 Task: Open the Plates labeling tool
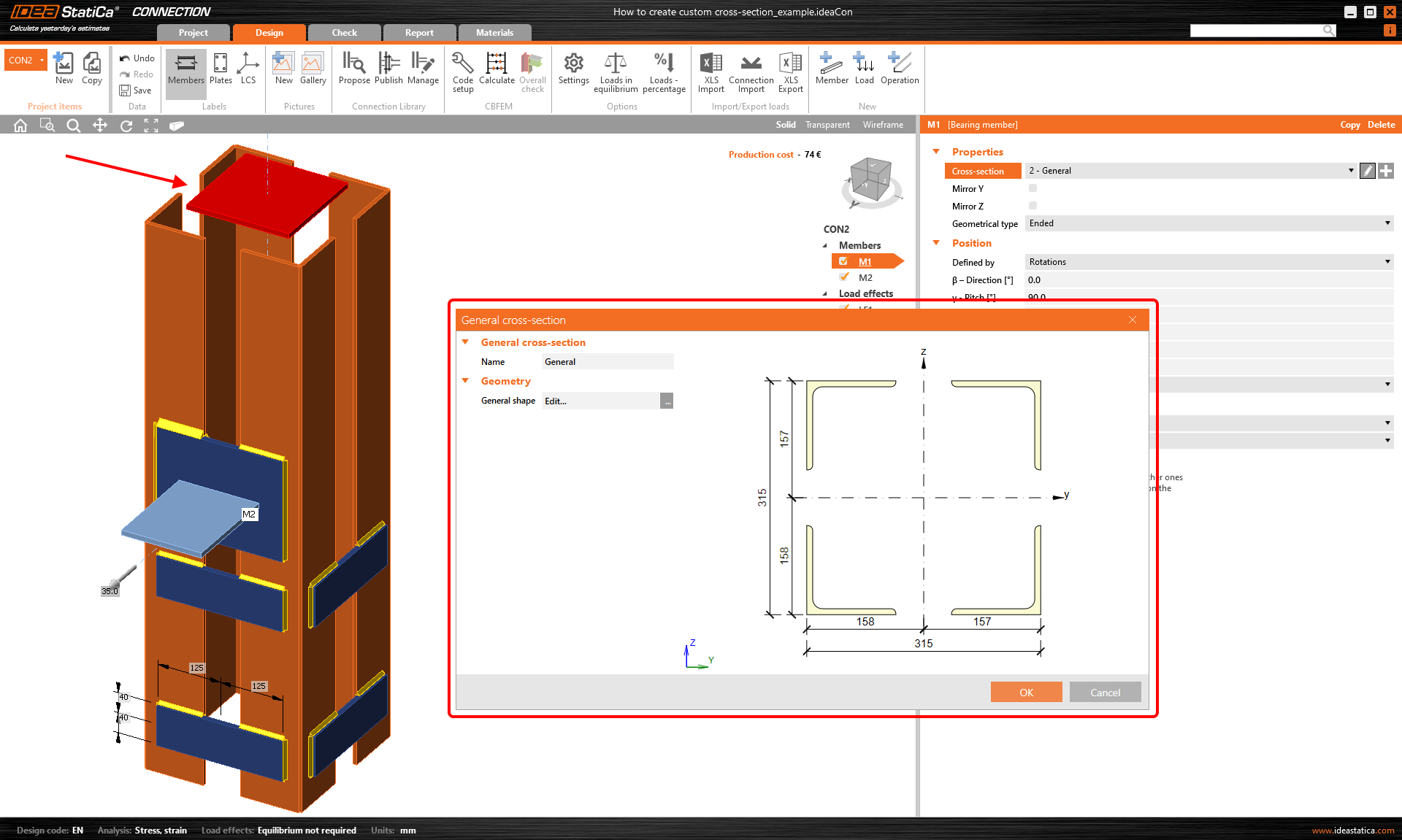(220, 71)
